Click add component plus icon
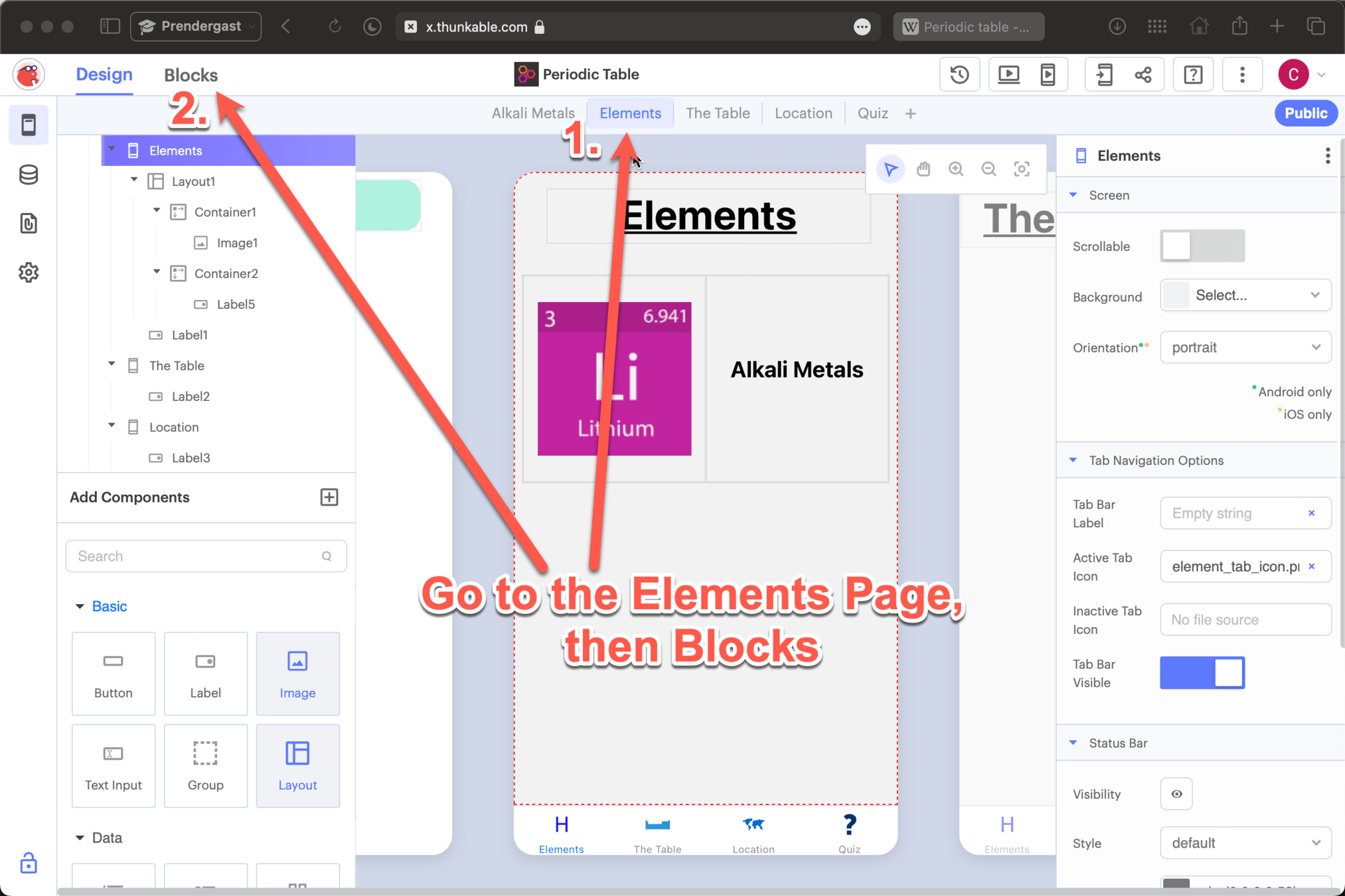Screen dimensions: 1345x896 pyautogui.click(x=329, y=497)
